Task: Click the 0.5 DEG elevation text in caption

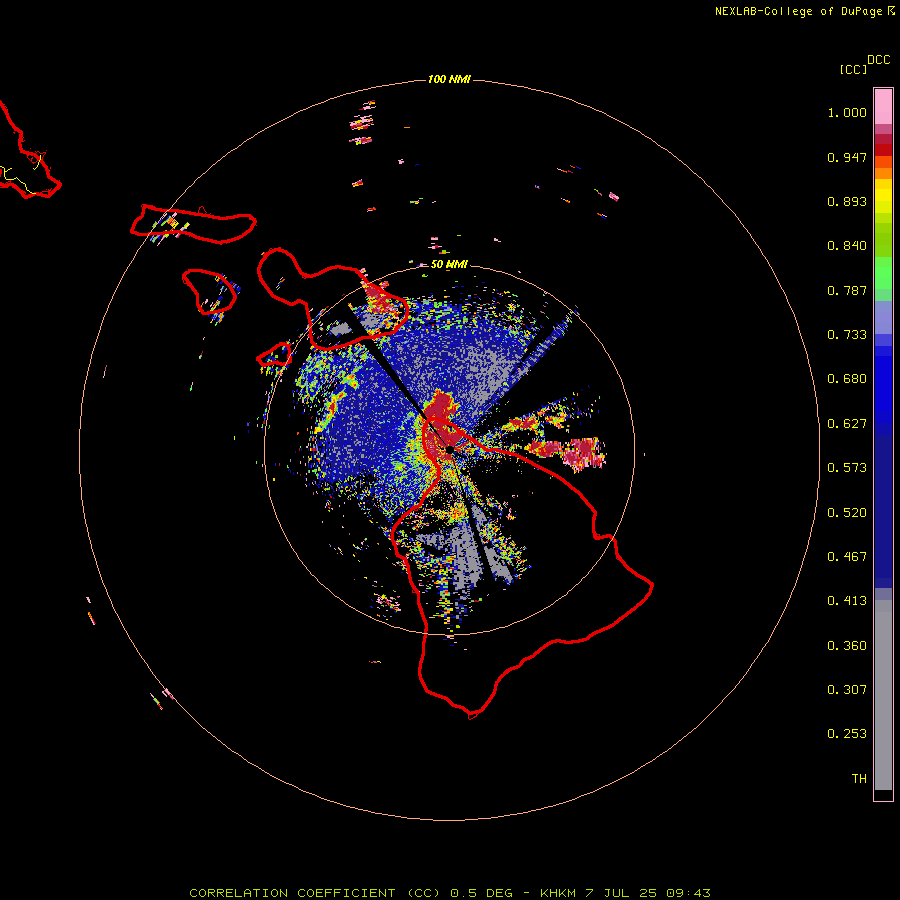Action: pyautogui.click(x=482, y=893)
